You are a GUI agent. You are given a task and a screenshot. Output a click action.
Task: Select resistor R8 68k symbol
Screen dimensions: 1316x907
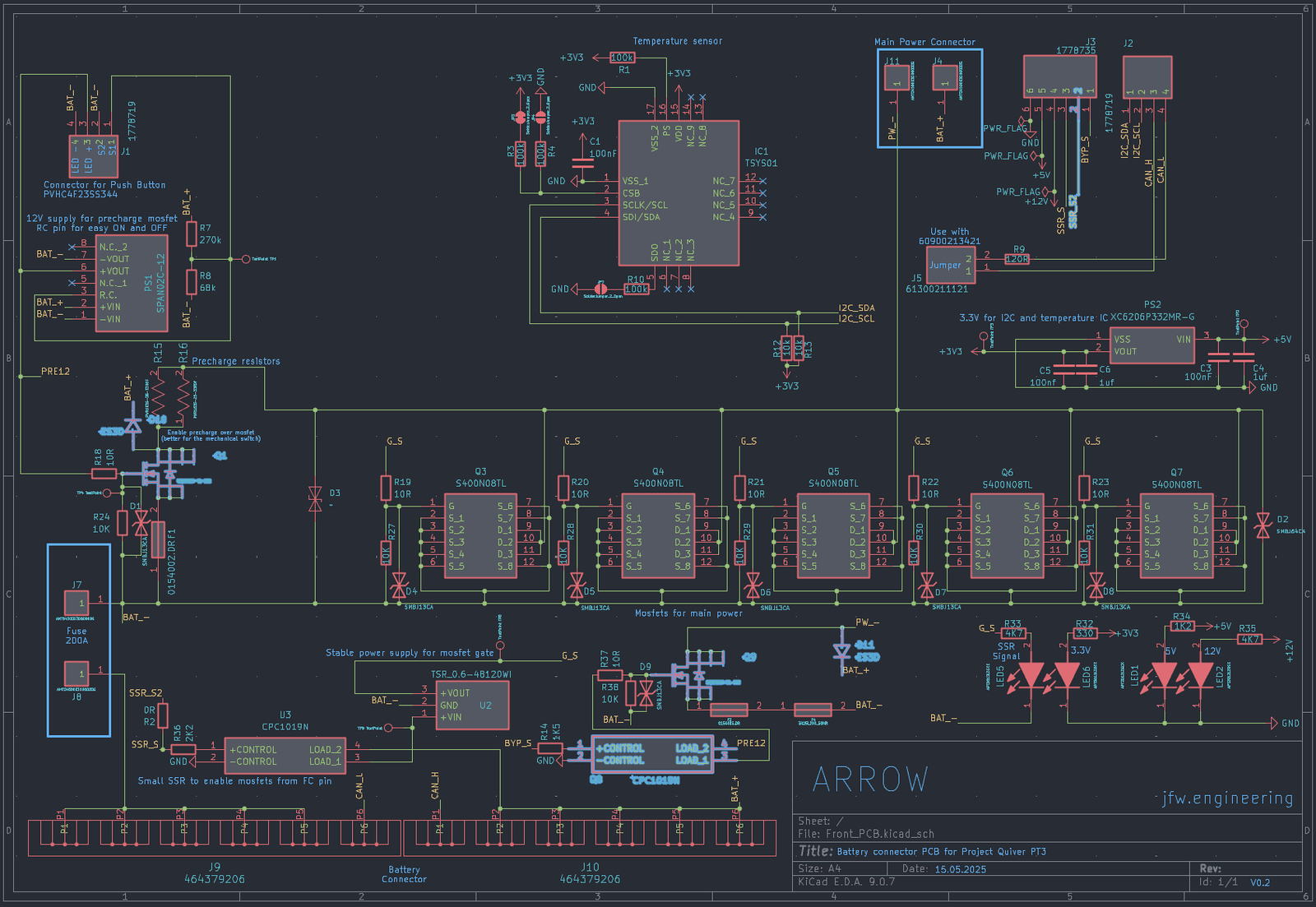tap(192, 282)
